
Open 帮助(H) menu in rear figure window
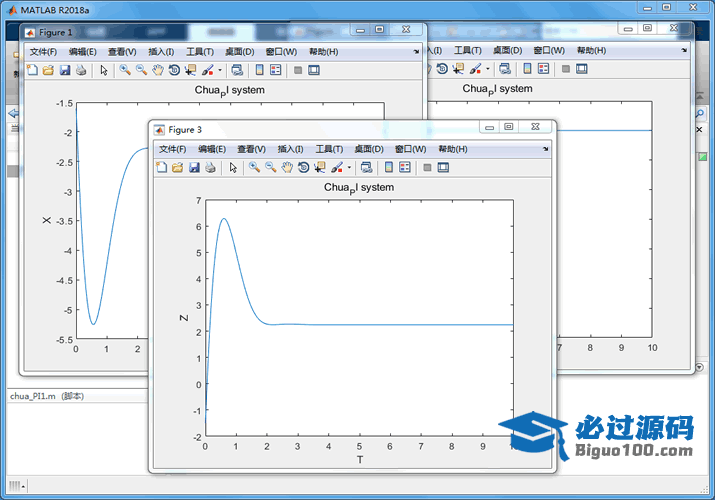[x=591, y=50]
